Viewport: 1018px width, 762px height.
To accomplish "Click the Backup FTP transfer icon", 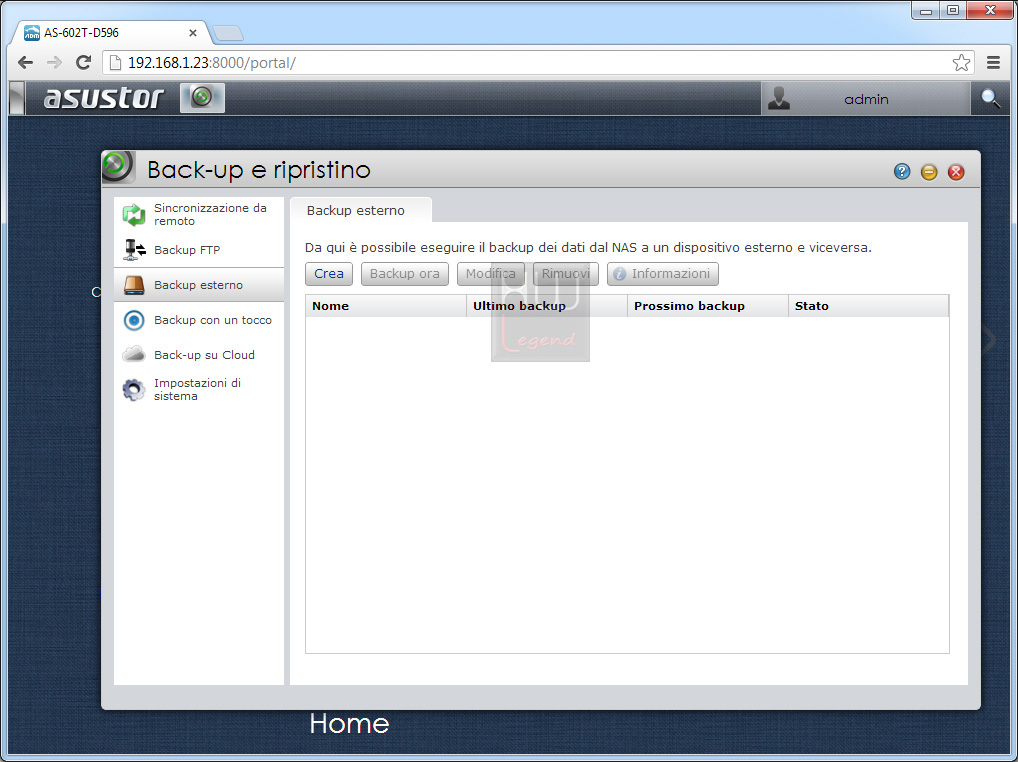I will coord(134,250).
